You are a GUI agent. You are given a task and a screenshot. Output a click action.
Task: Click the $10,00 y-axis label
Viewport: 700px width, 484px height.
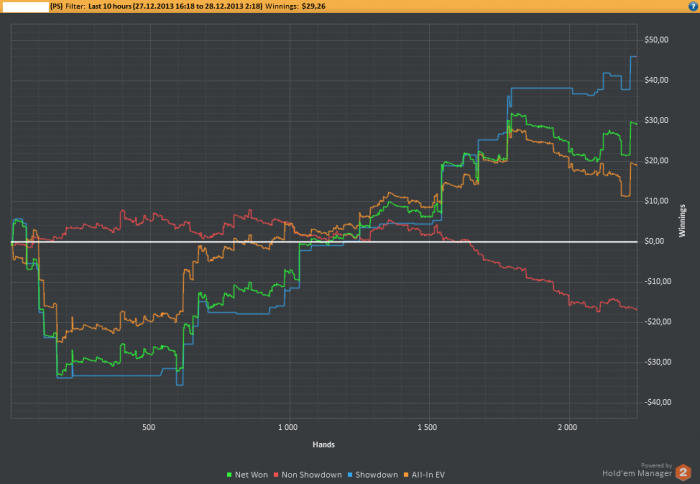pos(656,201)
